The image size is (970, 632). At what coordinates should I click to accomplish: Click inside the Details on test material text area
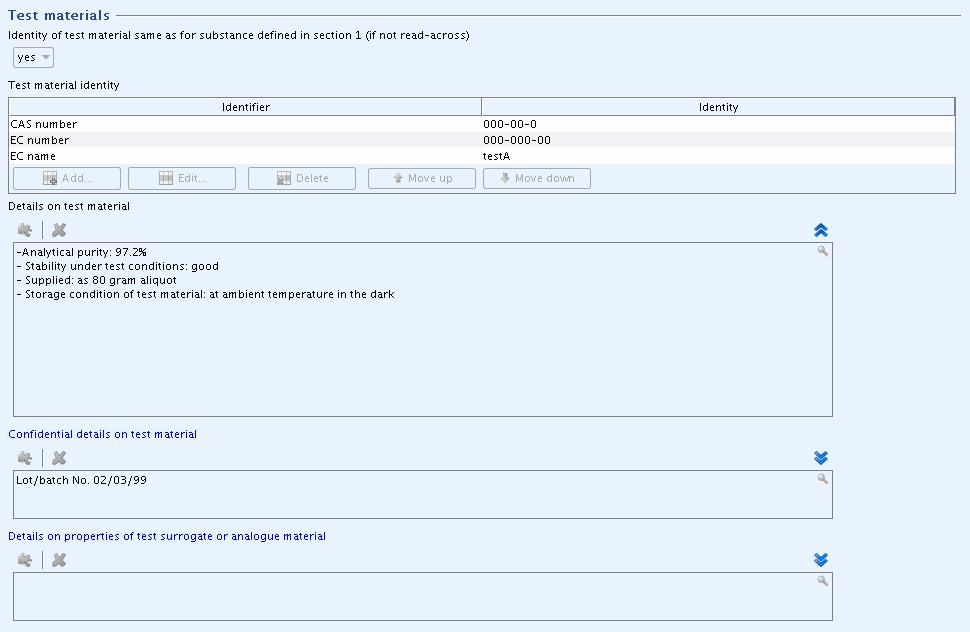pyautogui.click(x=423, y=329)
